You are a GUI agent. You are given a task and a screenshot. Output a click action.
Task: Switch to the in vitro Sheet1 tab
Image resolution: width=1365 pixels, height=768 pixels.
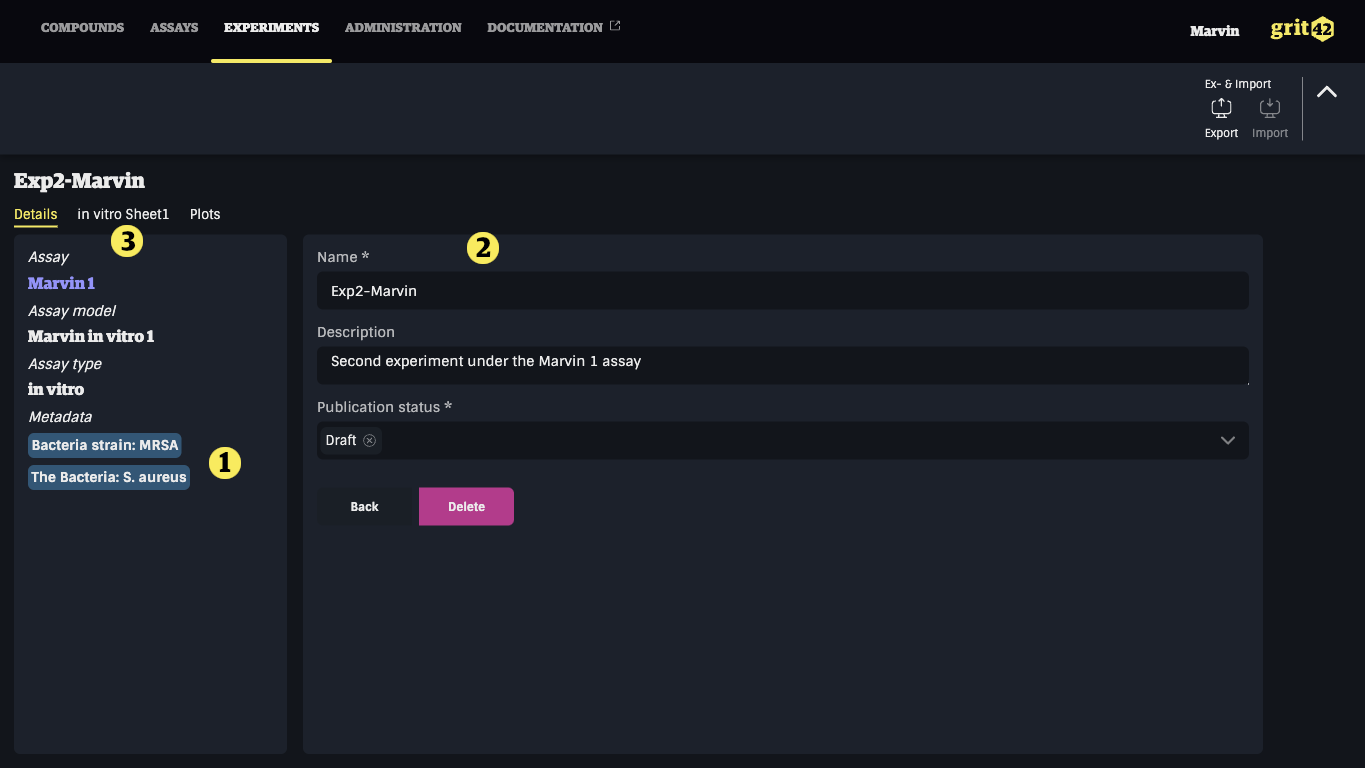tap(124, 214)
